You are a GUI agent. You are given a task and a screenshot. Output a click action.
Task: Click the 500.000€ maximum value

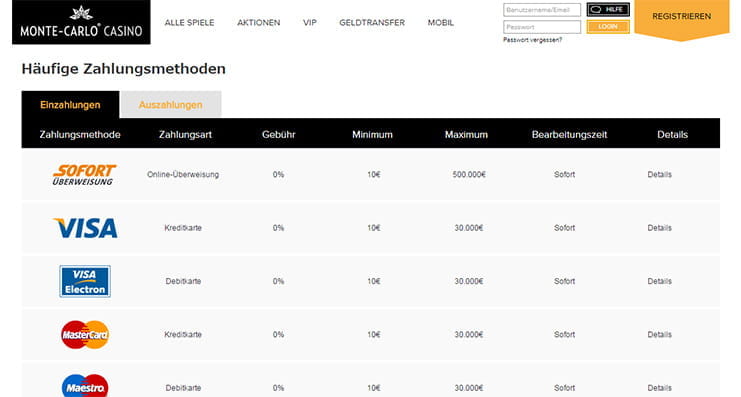(x=469, y=174)
